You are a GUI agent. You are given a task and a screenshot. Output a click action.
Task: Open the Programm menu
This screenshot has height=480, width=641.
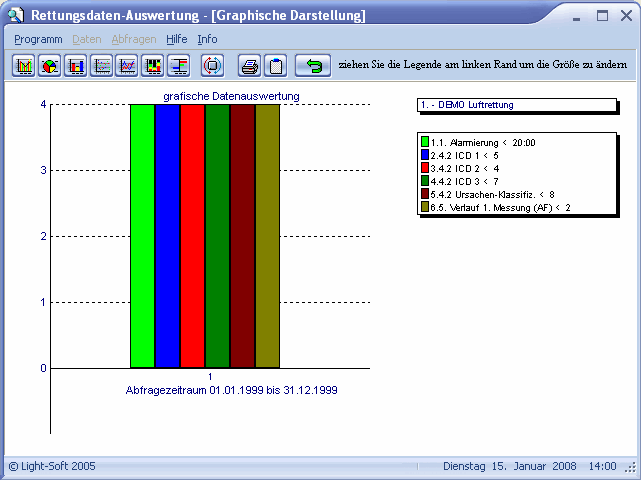tap(38, 39)
